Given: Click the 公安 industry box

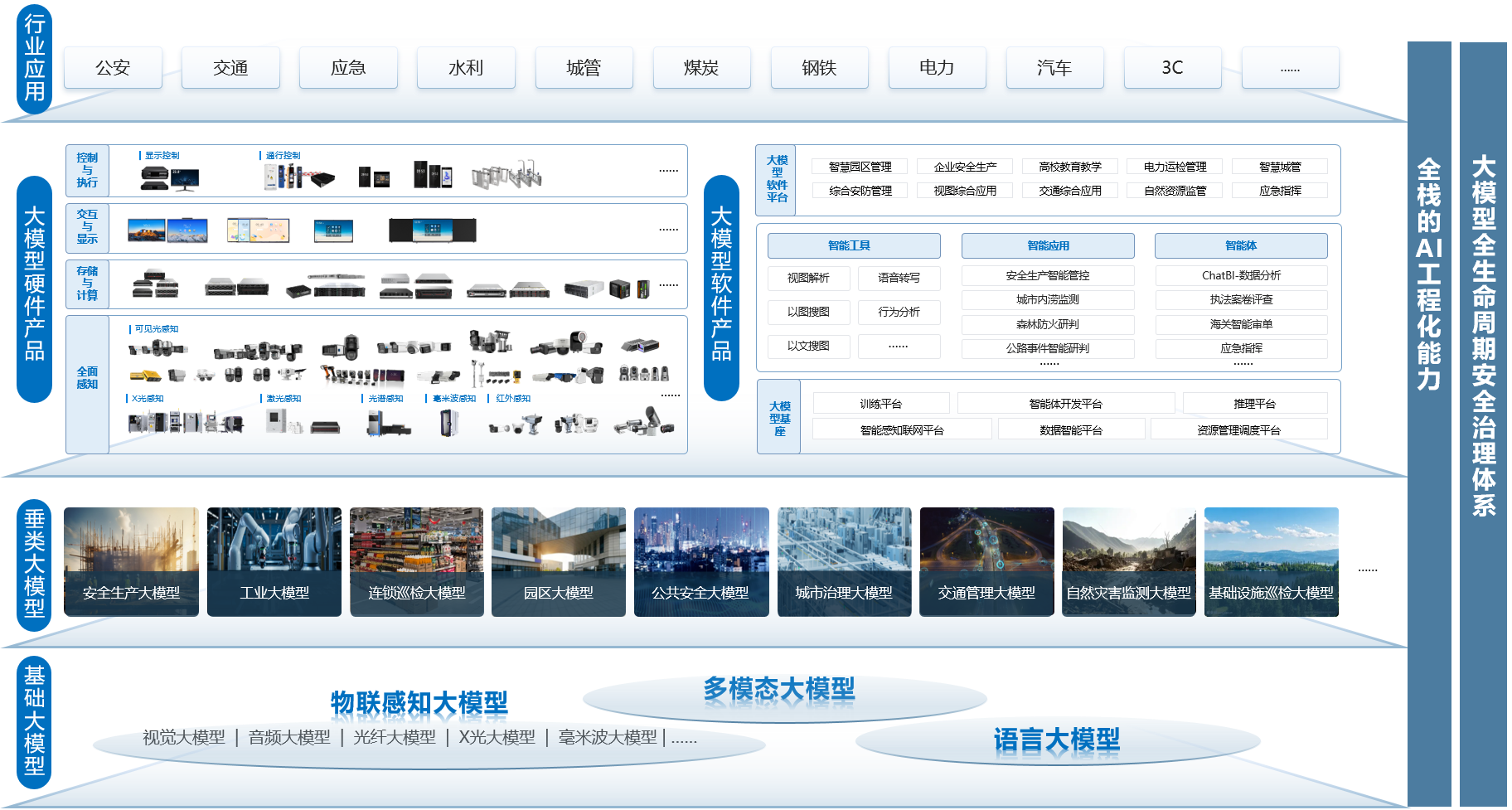Looking at the screenshot, I should [113, 68].
